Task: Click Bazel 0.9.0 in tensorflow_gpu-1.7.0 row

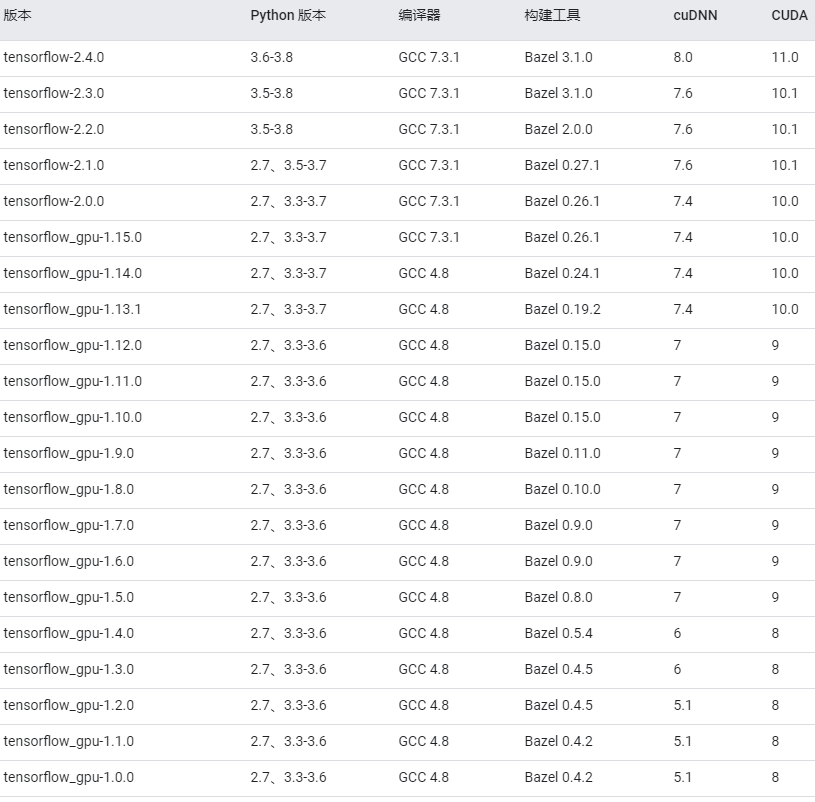Action: 559,525
